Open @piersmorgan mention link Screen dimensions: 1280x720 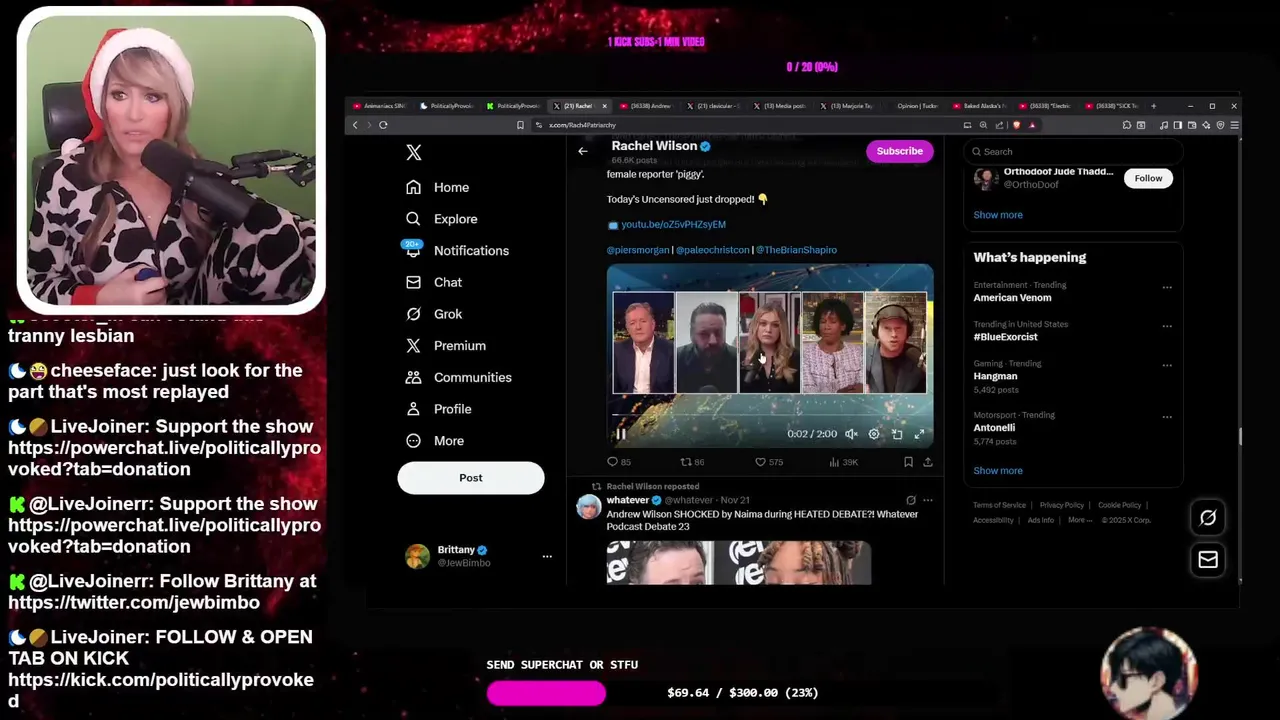point(638,250)
